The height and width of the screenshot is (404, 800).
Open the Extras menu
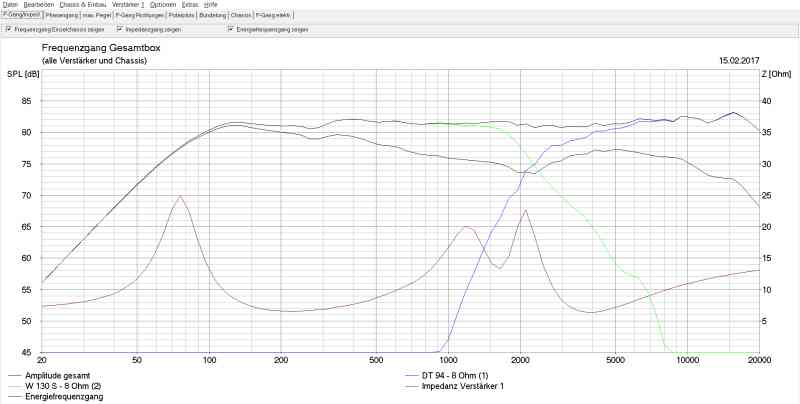[x=190, y=4]
